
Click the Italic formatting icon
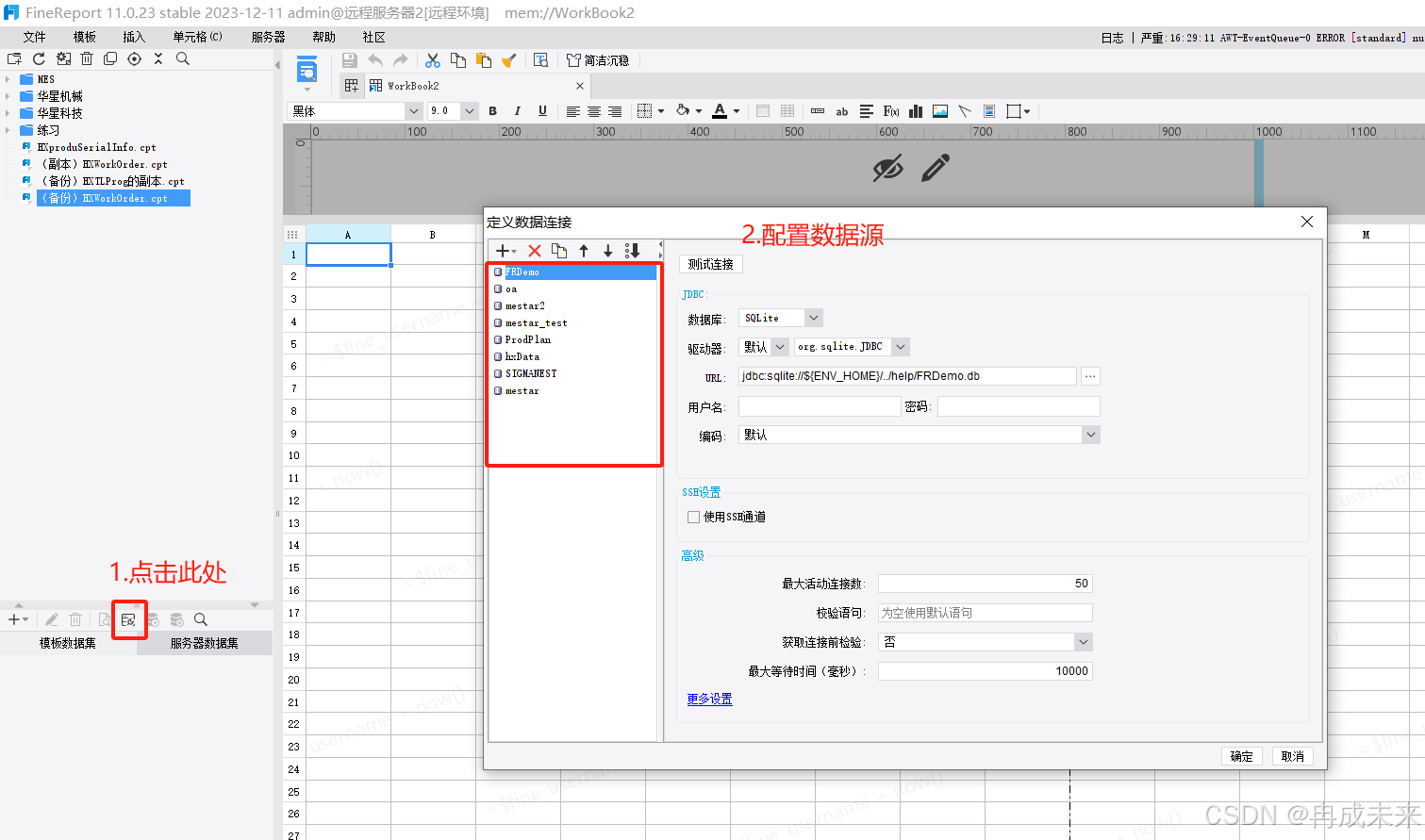pos(517,111)
